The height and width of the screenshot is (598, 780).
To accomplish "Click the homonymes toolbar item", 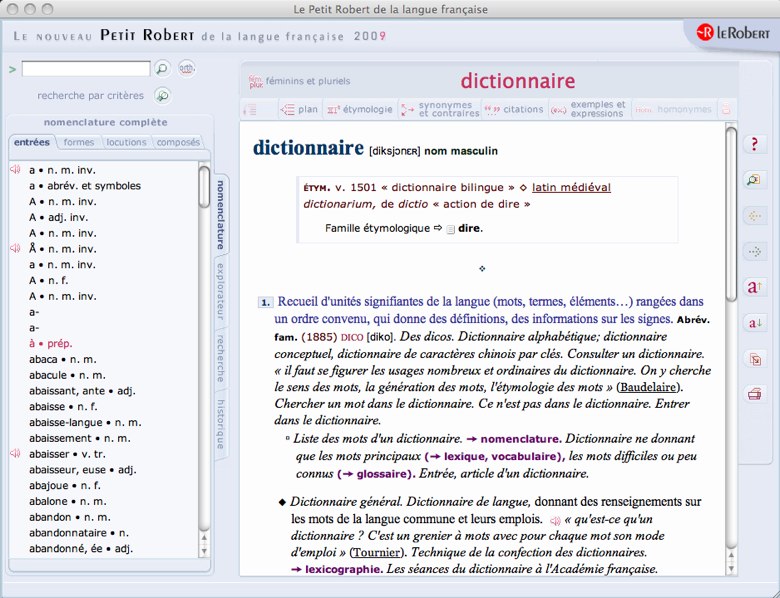I will click(x=673, y=109).
